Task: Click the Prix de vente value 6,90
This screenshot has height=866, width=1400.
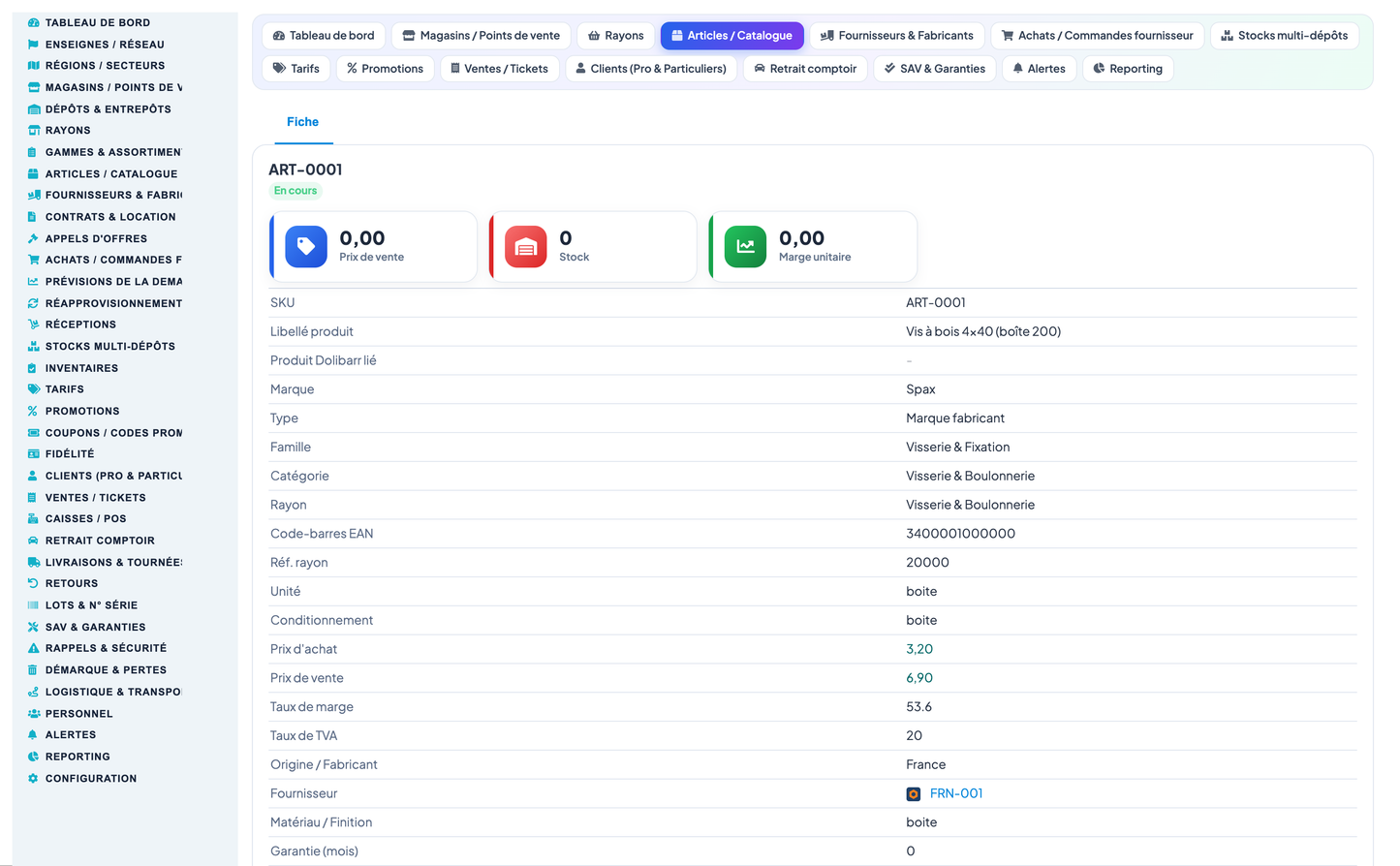Action: click(919, 679)
